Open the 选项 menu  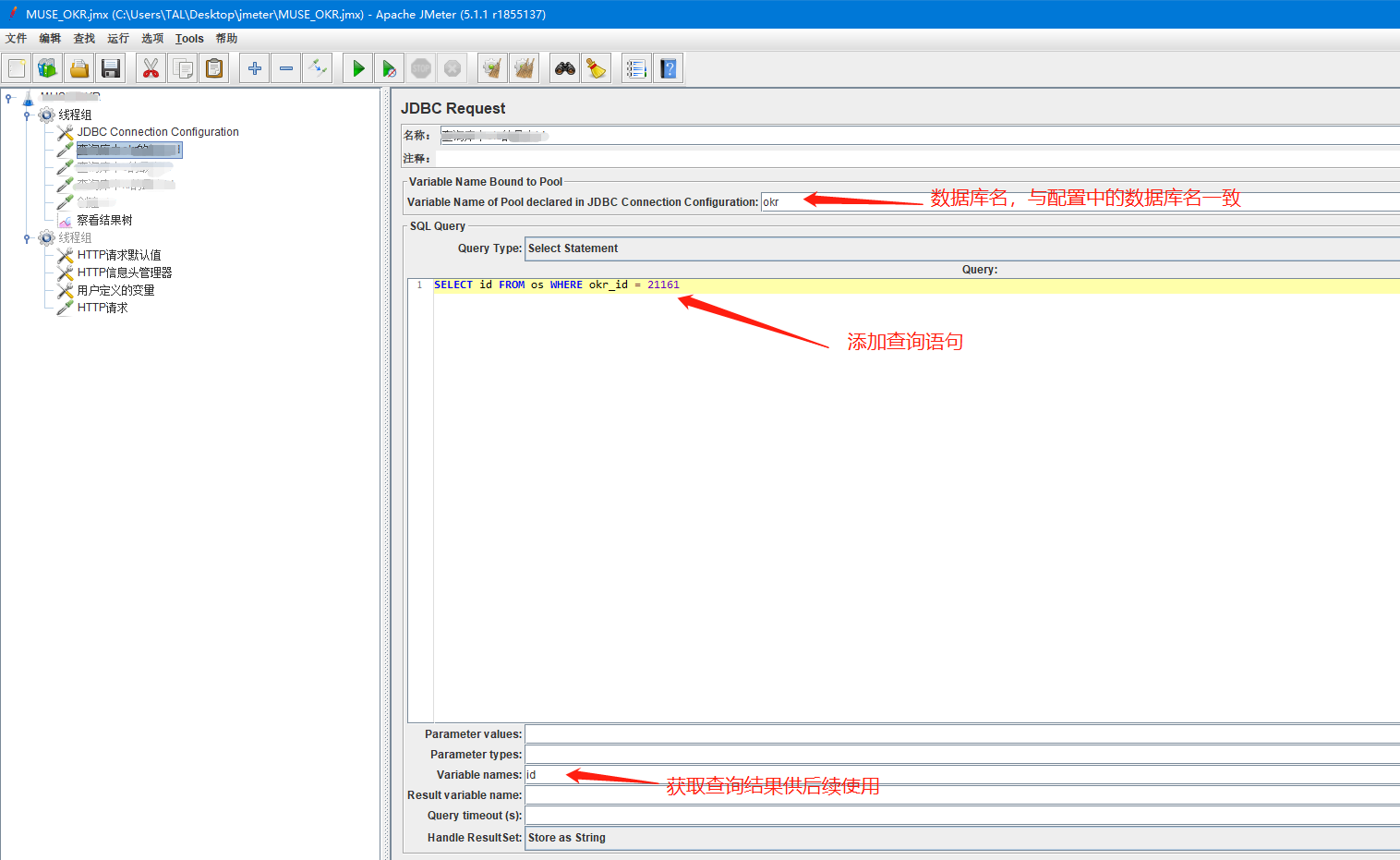point(152,39)
